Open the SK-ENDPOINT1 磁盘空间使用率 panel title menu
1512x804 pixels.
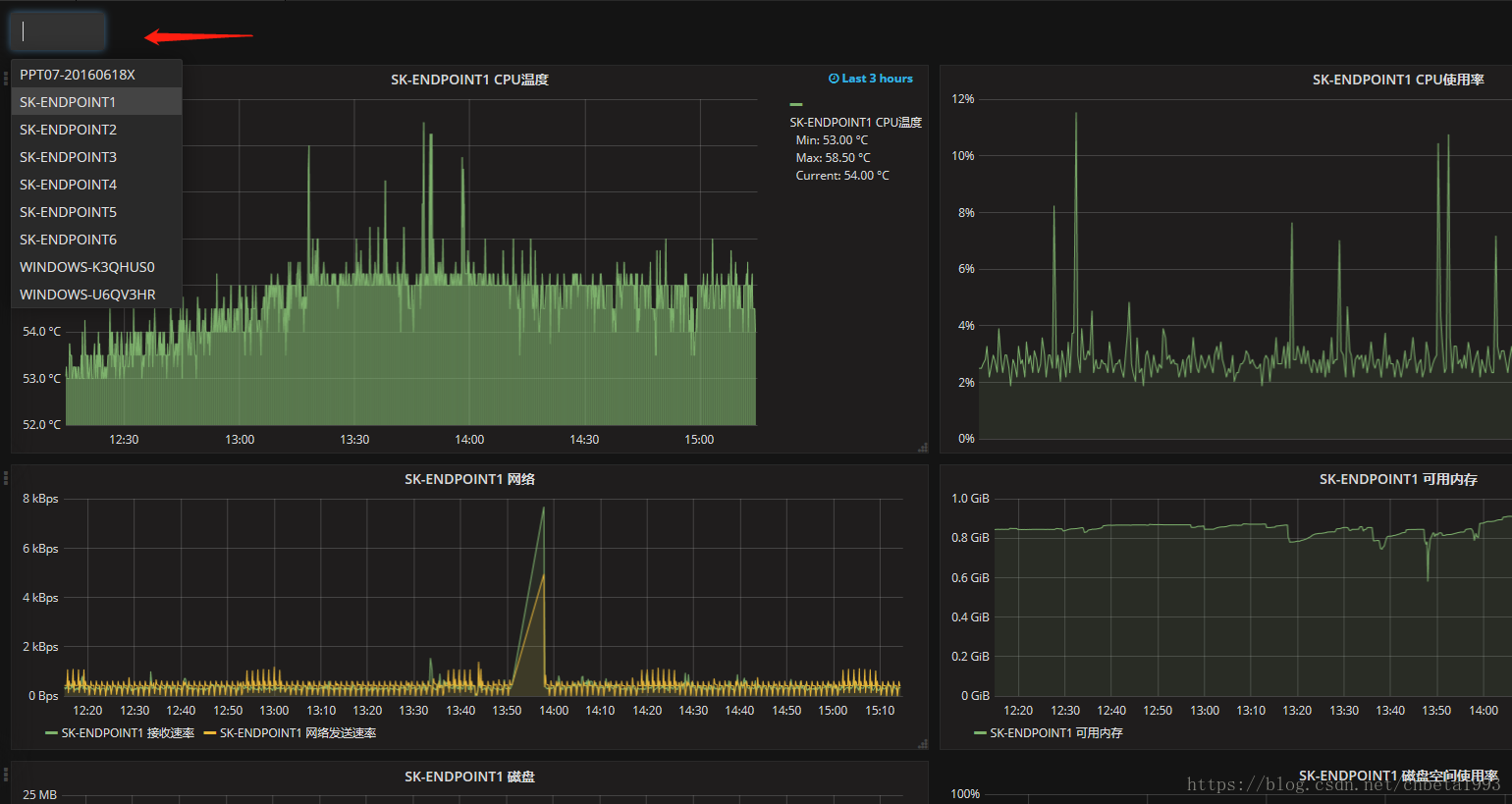pyautogui.click(x=1398, y=777)
